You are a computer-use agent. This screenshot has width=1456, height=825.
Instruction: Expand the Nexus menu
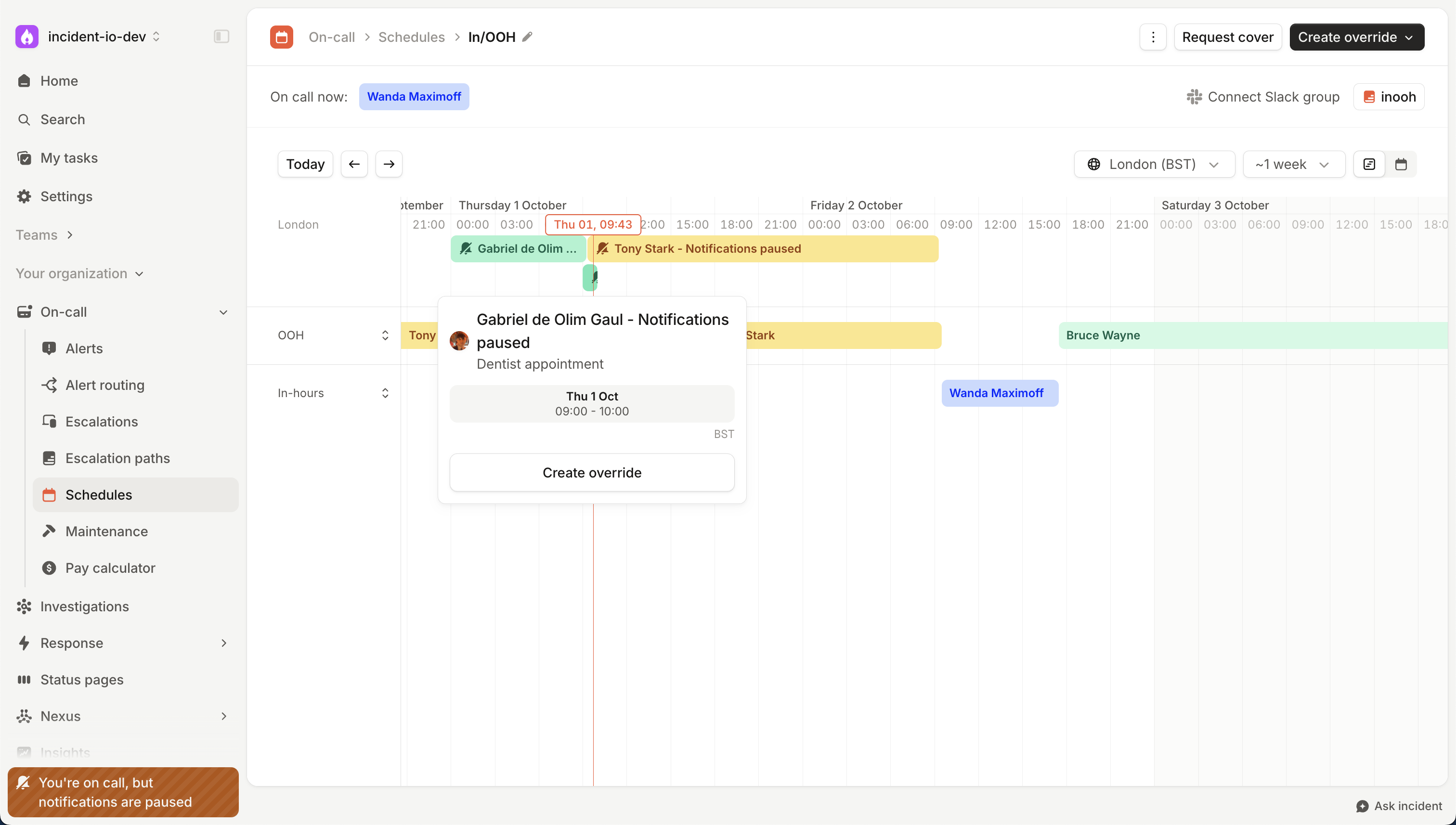point(223,716)
